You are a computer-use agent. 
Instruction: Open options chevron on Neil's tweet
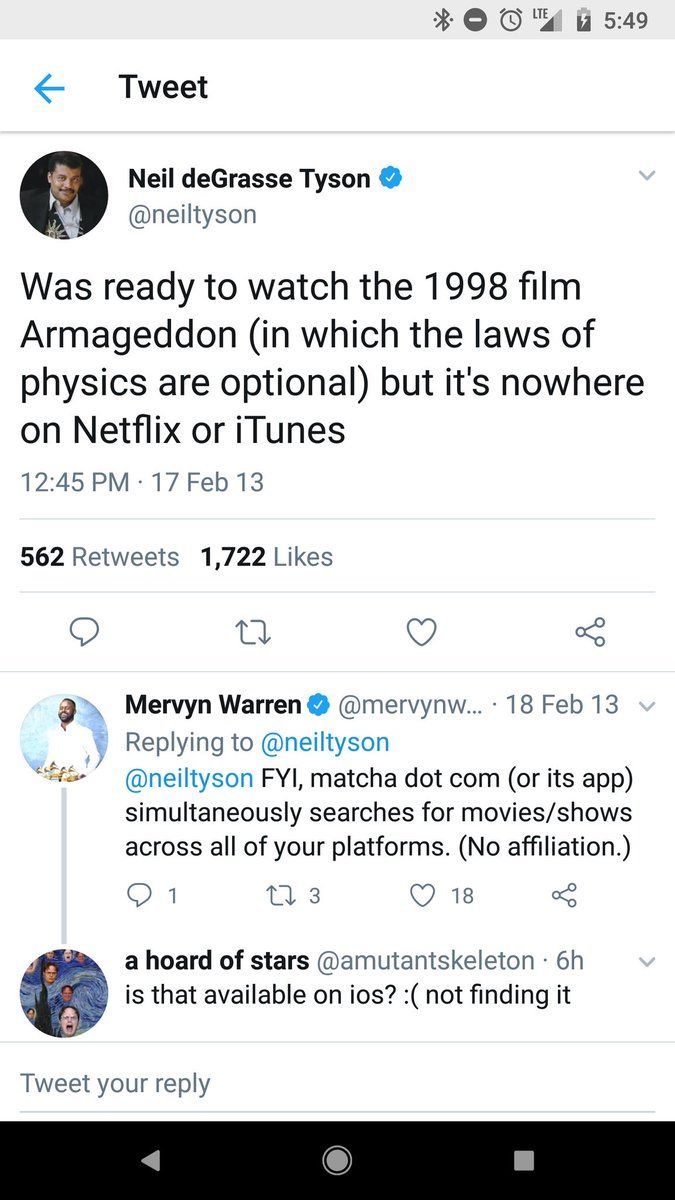click(646, 176)
